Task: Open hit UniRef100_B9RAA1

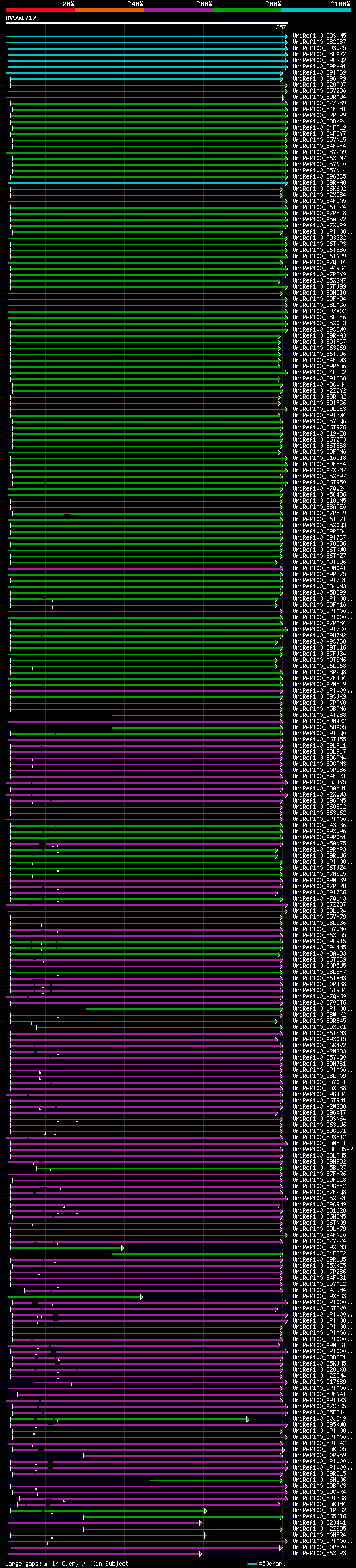Action: coord(319,66)
